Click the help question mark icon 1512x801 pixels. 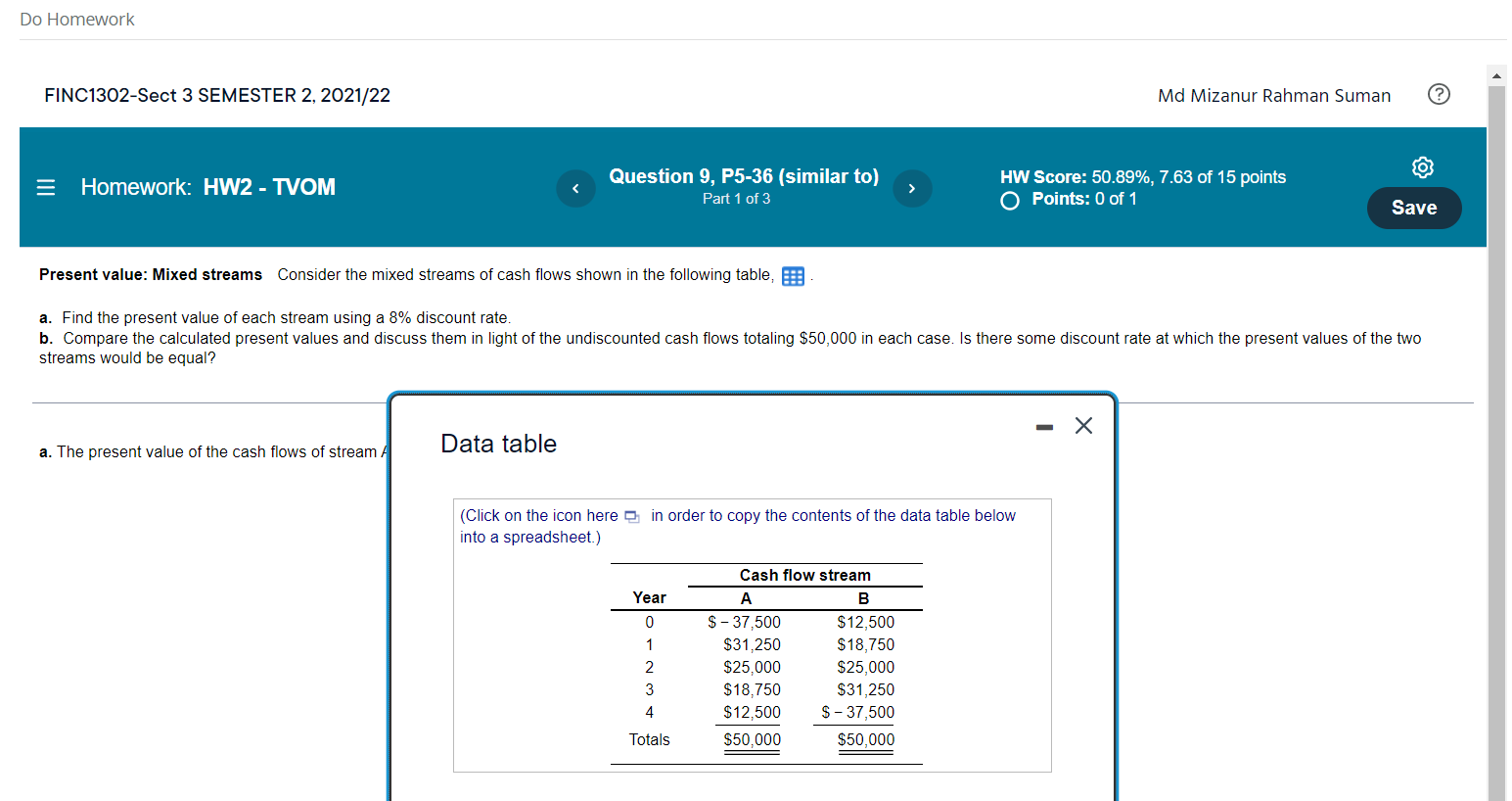(1439, 94)
